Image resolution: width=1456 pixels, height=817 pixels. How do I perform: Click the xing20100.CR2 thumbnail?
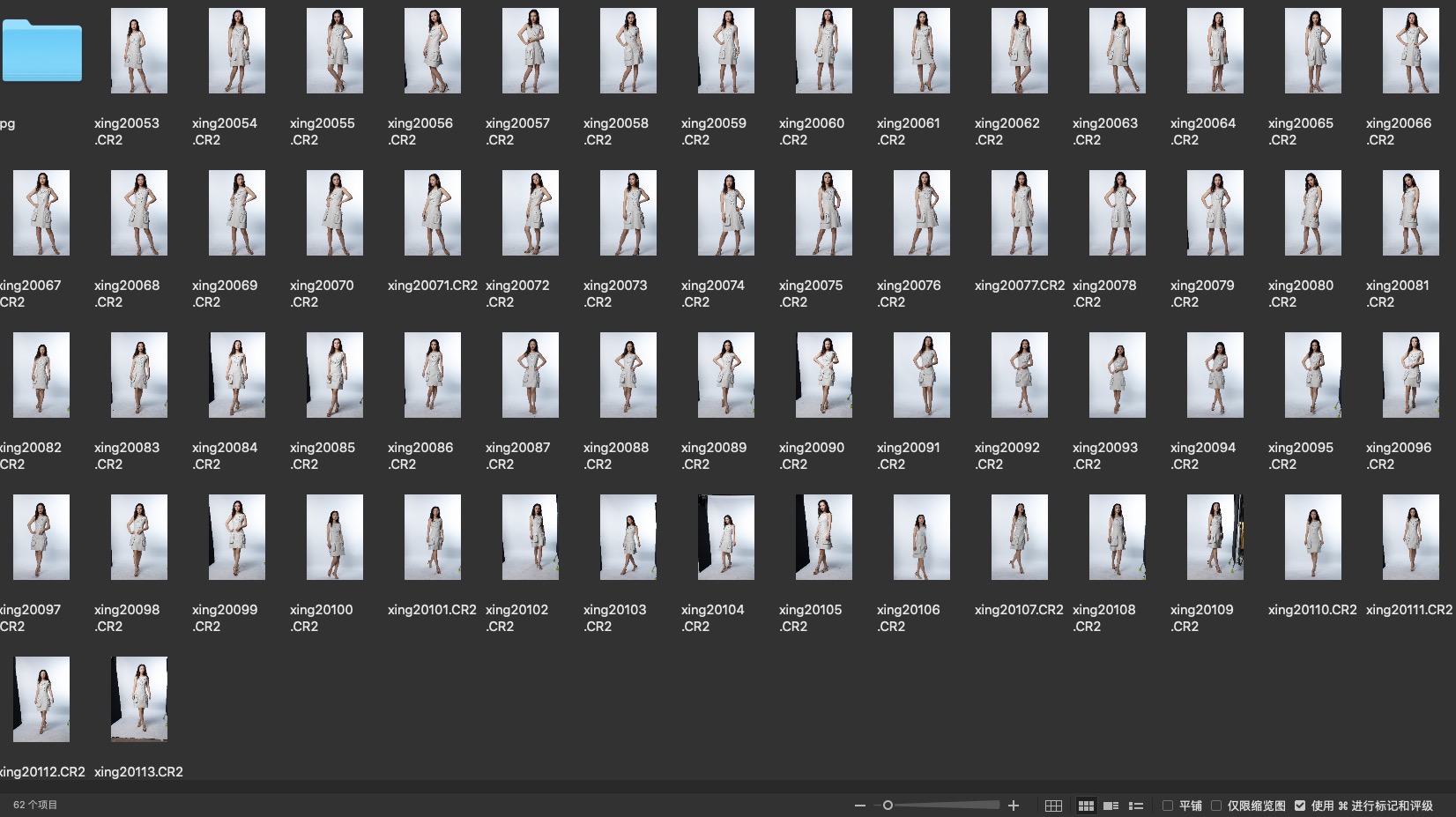click(334, 537)
